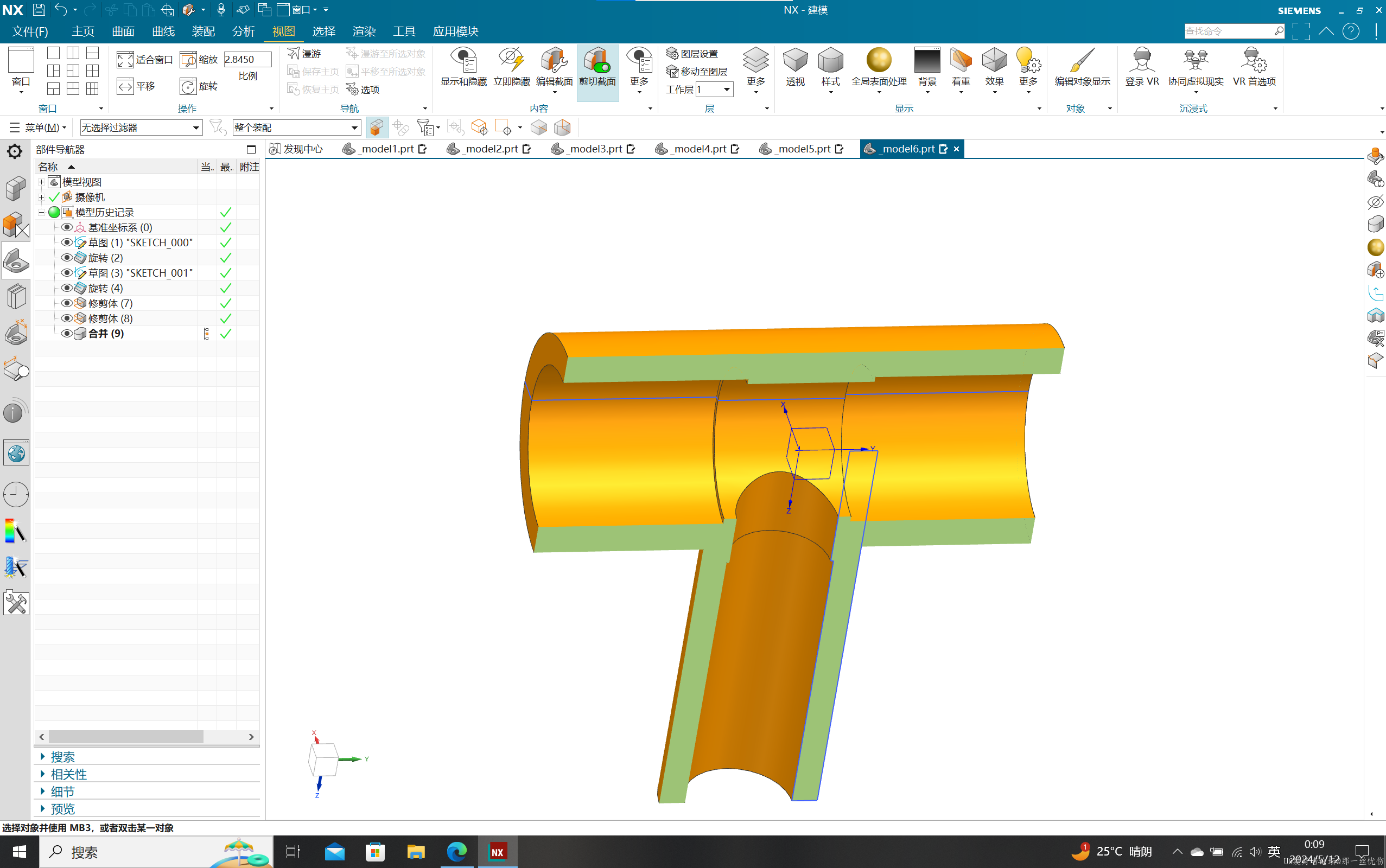Click the Fit Window (适合窗口) icon
Viewport: 1386px width, 868px height.
pos(125,60)
